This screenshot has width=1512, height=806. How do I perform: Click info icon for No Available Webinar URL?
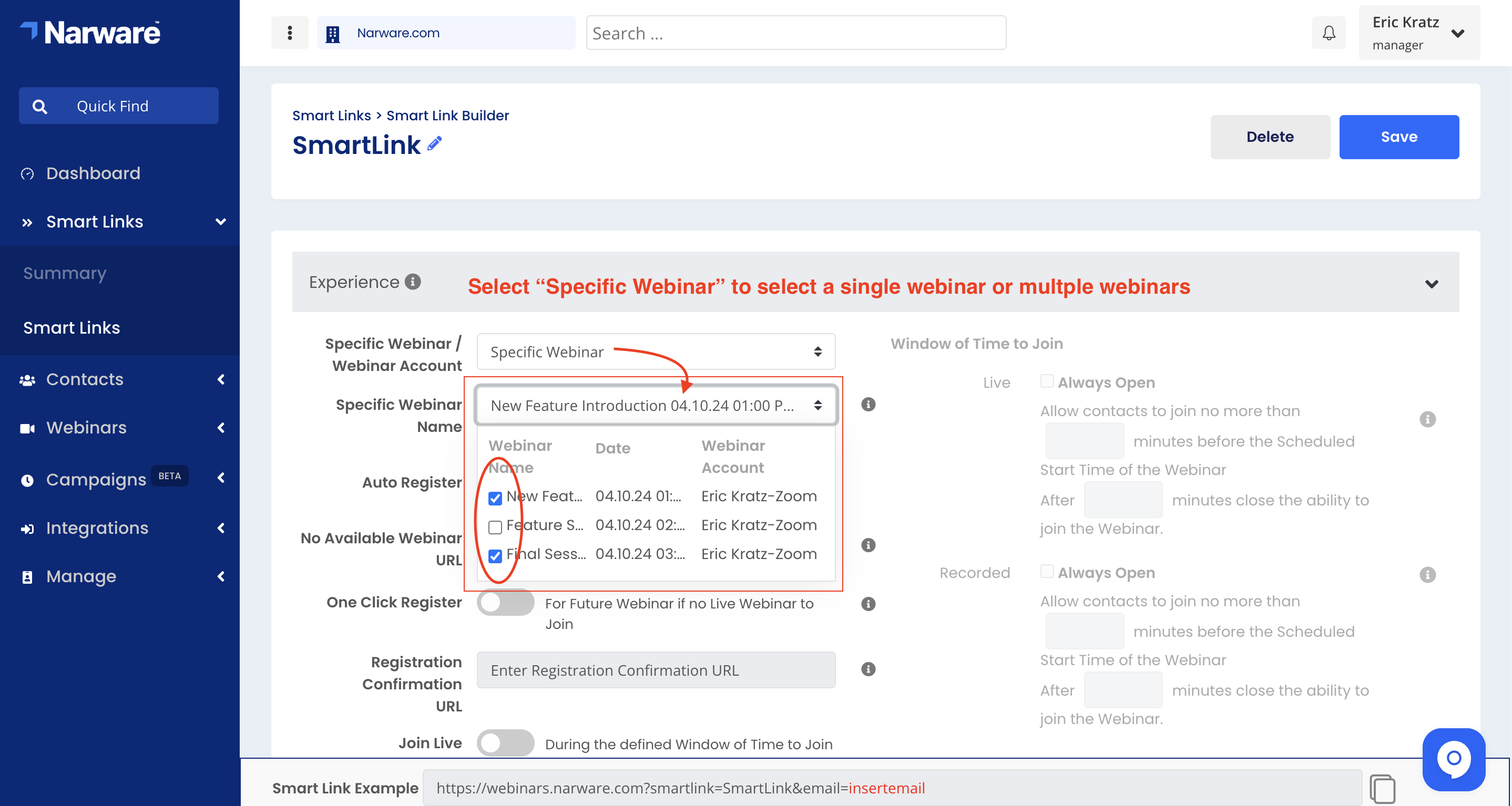(868, 545)
